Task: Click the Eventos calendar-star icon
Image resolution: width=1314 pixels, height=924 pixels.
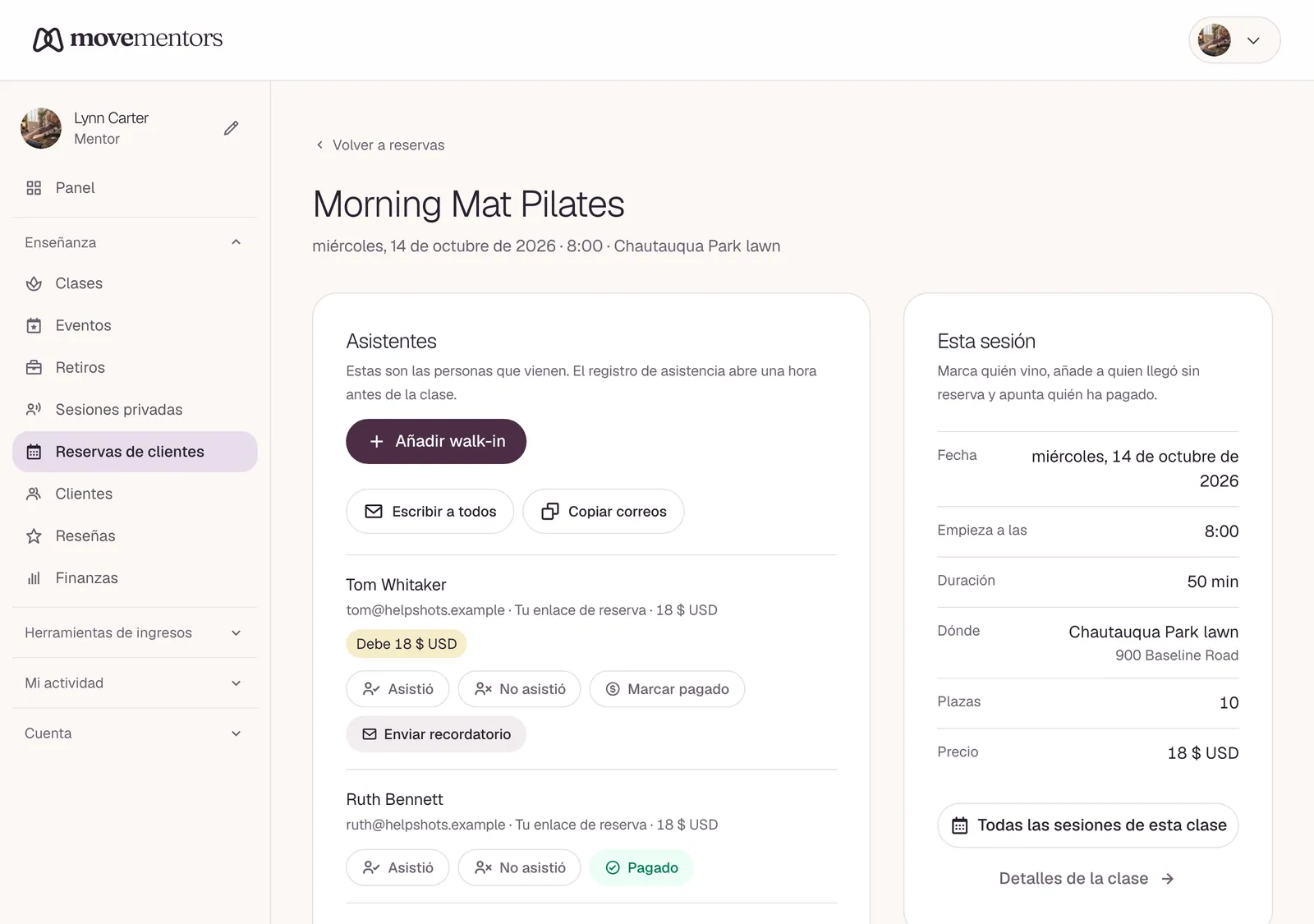Action: click(34, 325)
